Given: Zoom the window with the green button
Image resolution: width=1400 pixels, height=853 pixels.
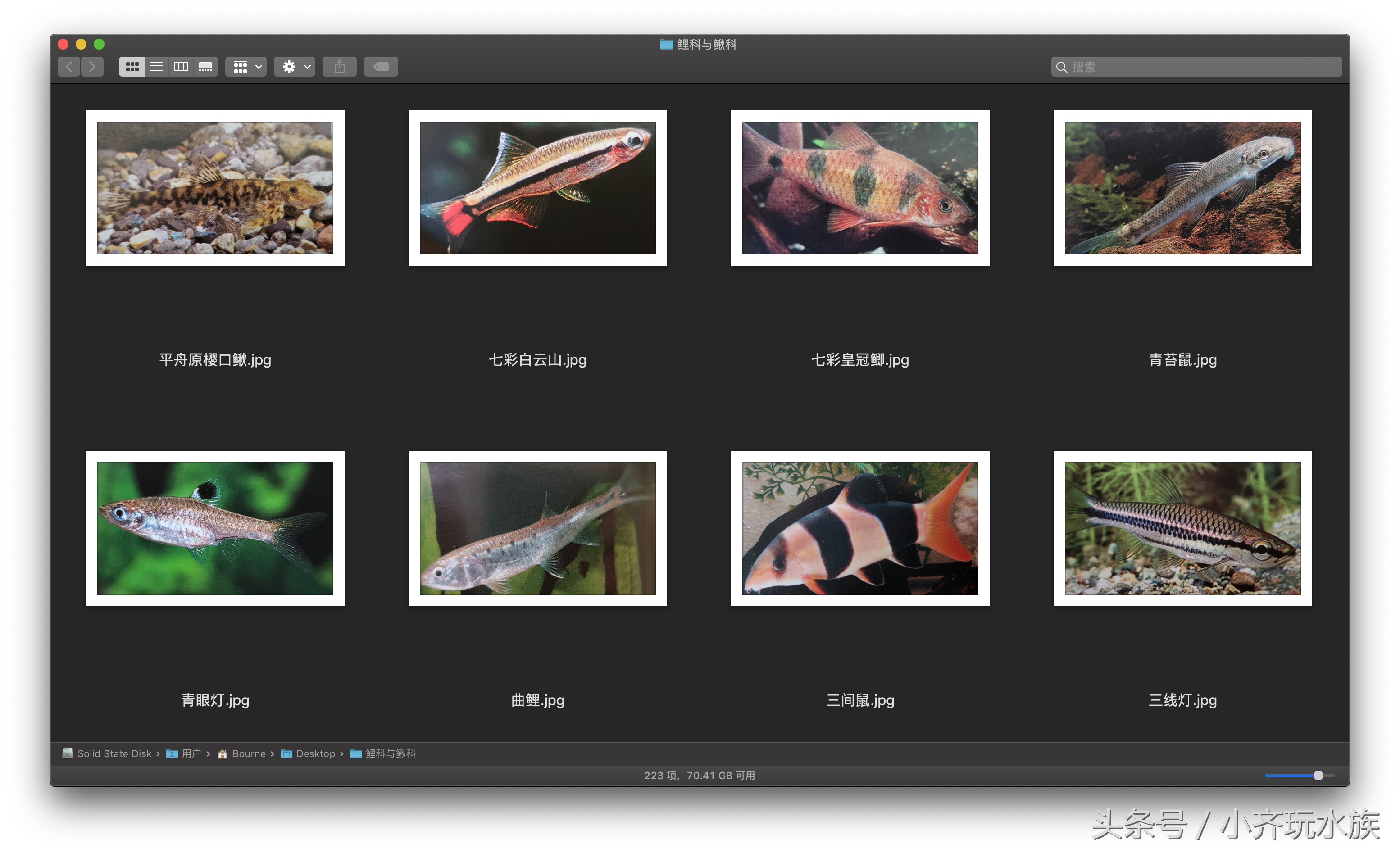Looking at the screenshot, I should pyautogui.click(x=99, y=44).
